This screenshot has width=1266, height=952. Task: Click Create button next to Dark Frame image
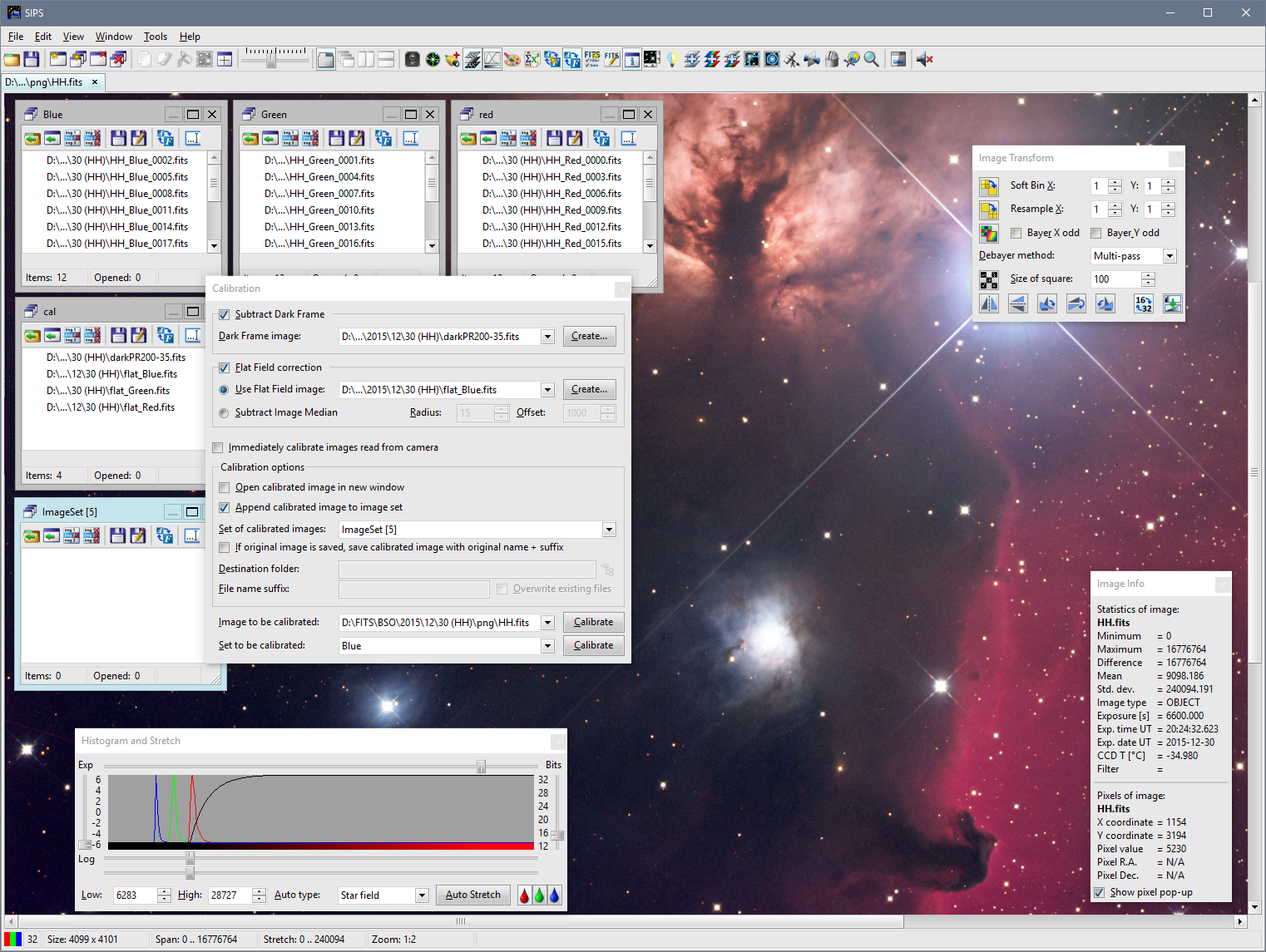[589, 336]
